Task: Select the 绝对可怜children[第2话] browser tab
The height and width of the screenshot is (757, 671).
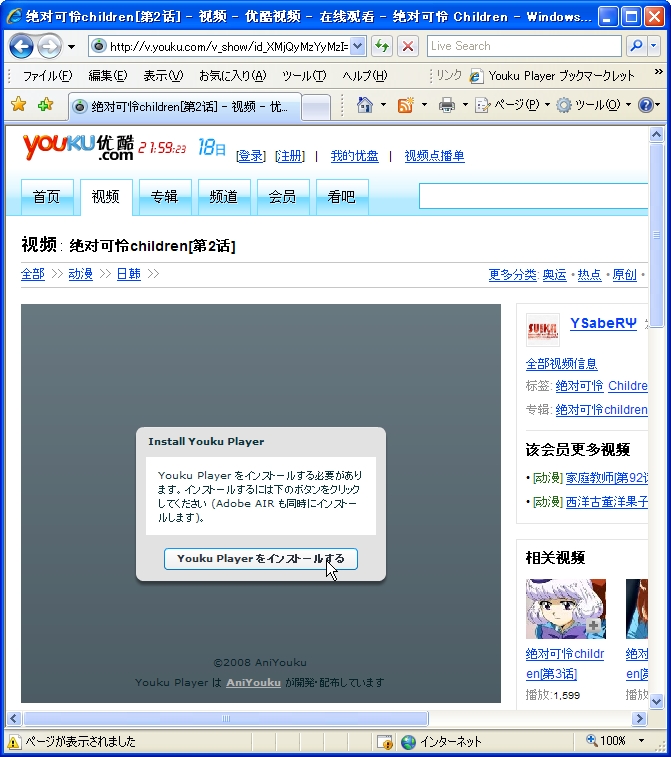Action: [185, 106]
